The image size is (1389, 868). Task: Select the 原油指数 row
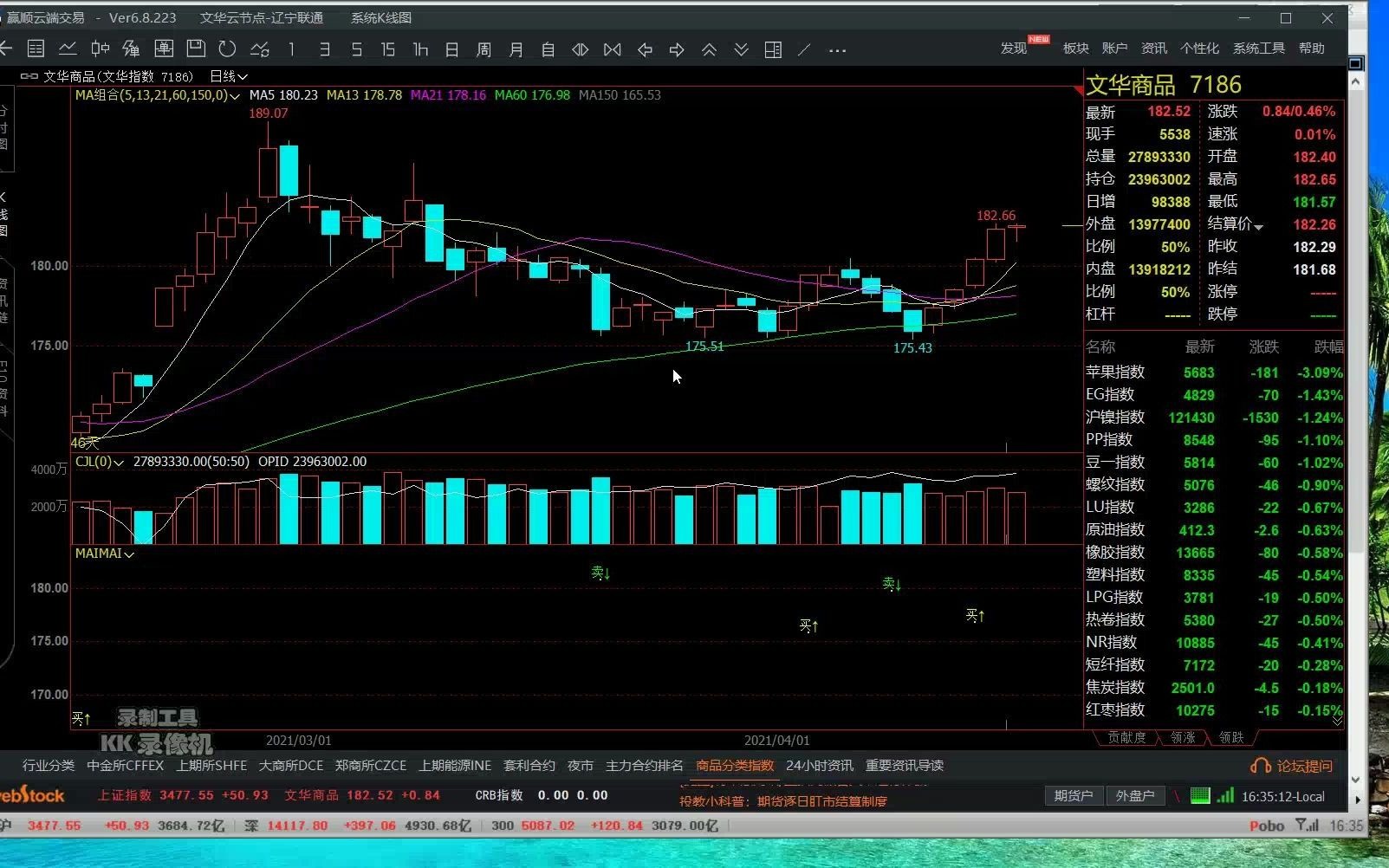pos(1213,530)
